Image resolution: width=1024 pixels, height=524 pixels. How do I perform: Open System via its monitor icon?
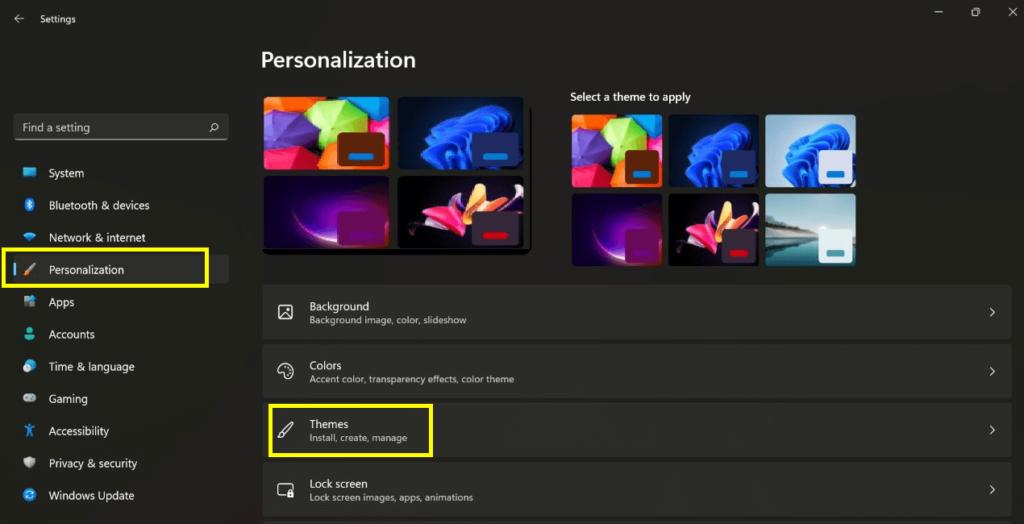[29, 173]
